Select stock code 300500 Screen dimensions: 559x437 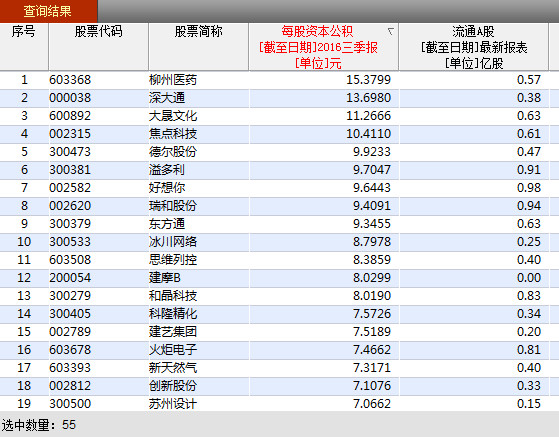tap(70, 404)
